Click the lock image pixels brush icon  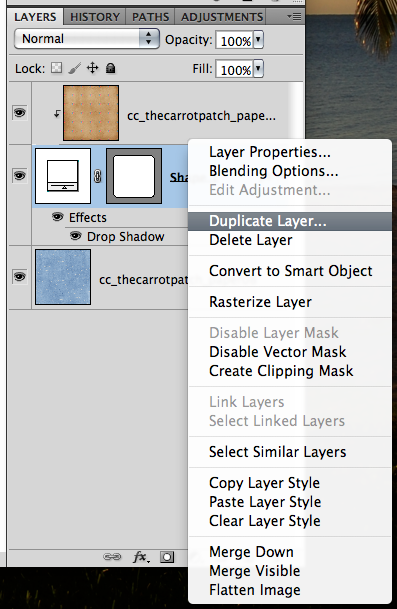pyautogui.click(x=74, y=68)
